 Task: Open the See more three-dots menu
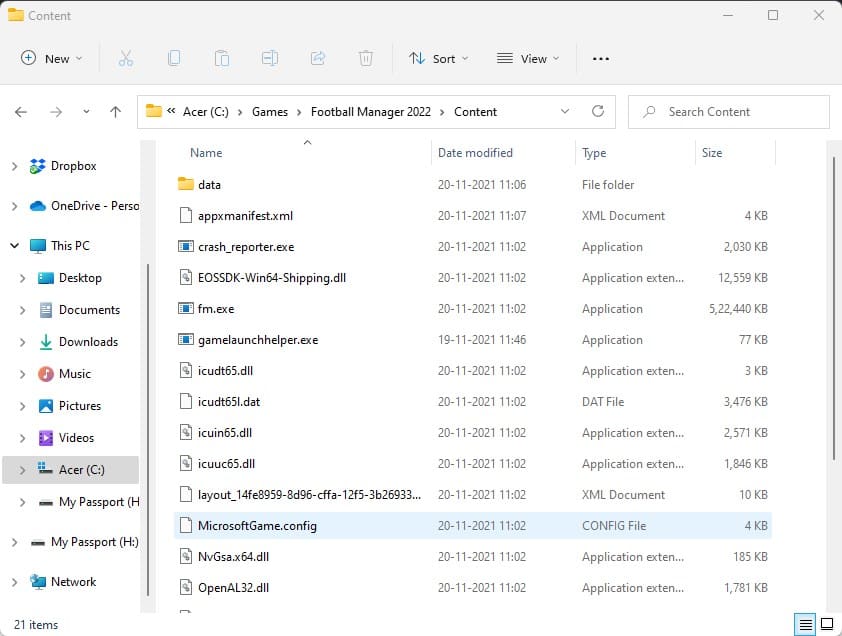pyautogui.click(x=600, y=59)
